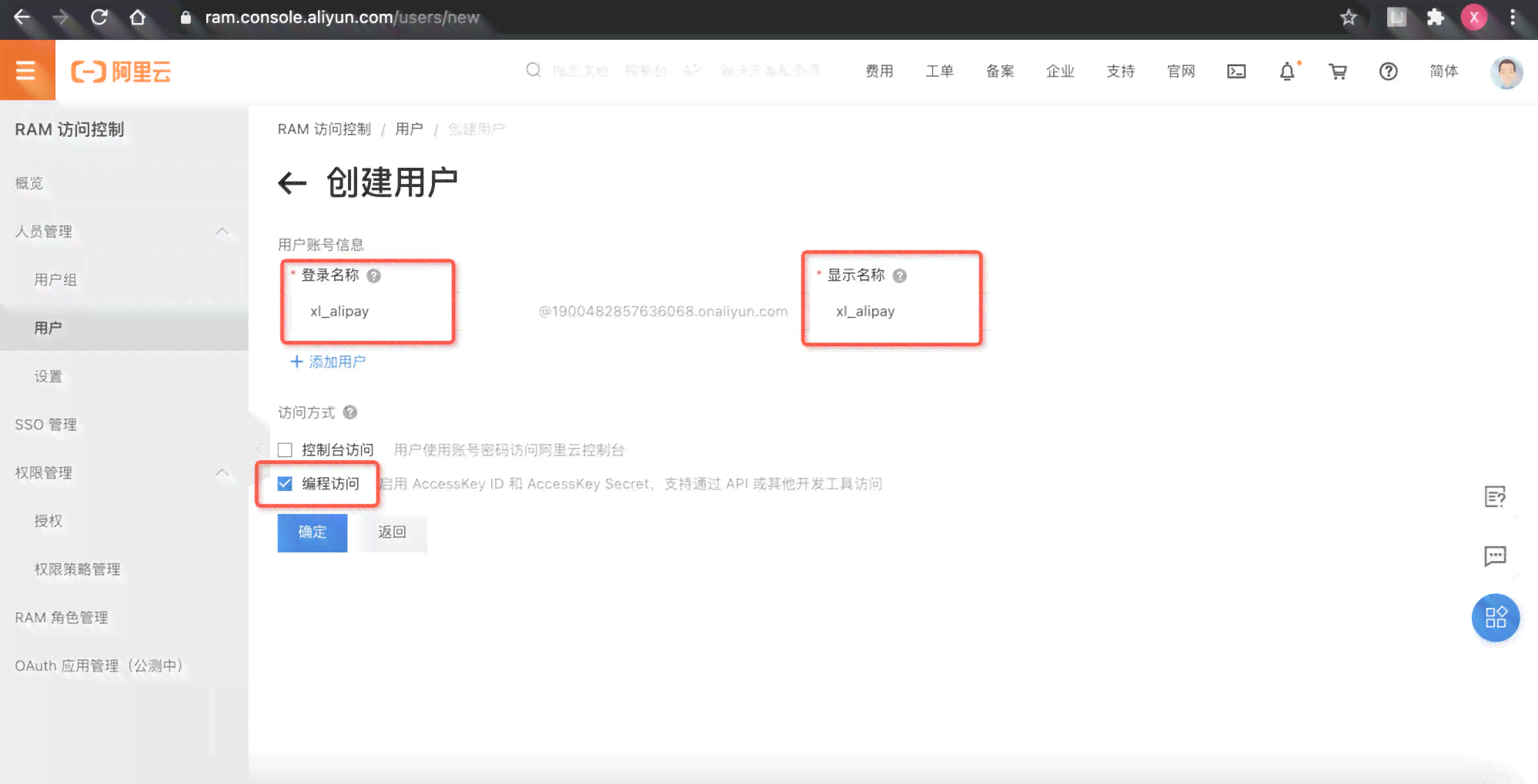Switch language via 简体
This screenshot has height=784, width=1538.
(1444, 71)
